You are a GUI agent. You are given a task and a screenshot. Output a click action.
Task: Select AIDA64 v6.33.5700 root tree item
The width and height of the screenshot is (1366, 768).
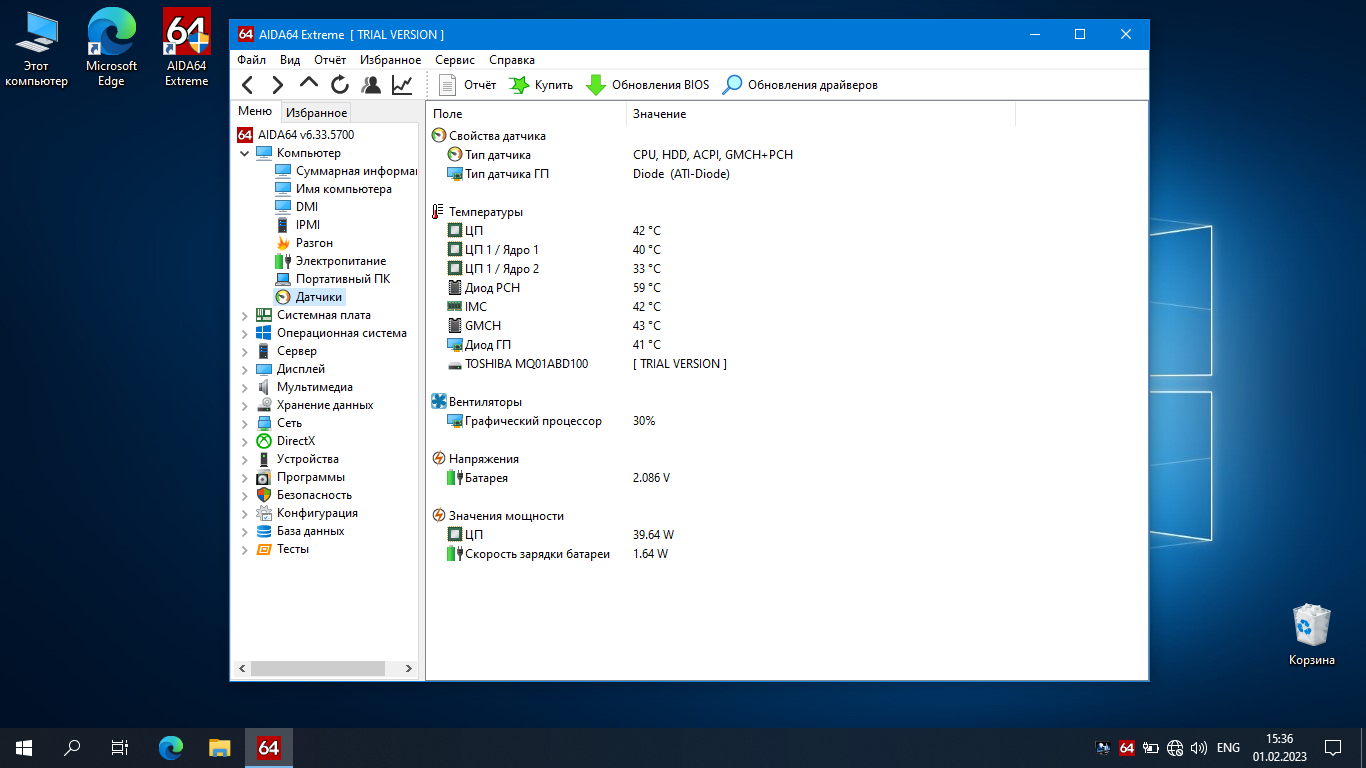pos(295,135)
